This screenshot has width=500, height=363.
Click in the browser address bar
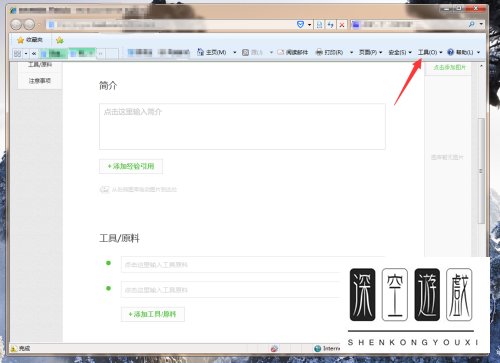tap(170, 24)
